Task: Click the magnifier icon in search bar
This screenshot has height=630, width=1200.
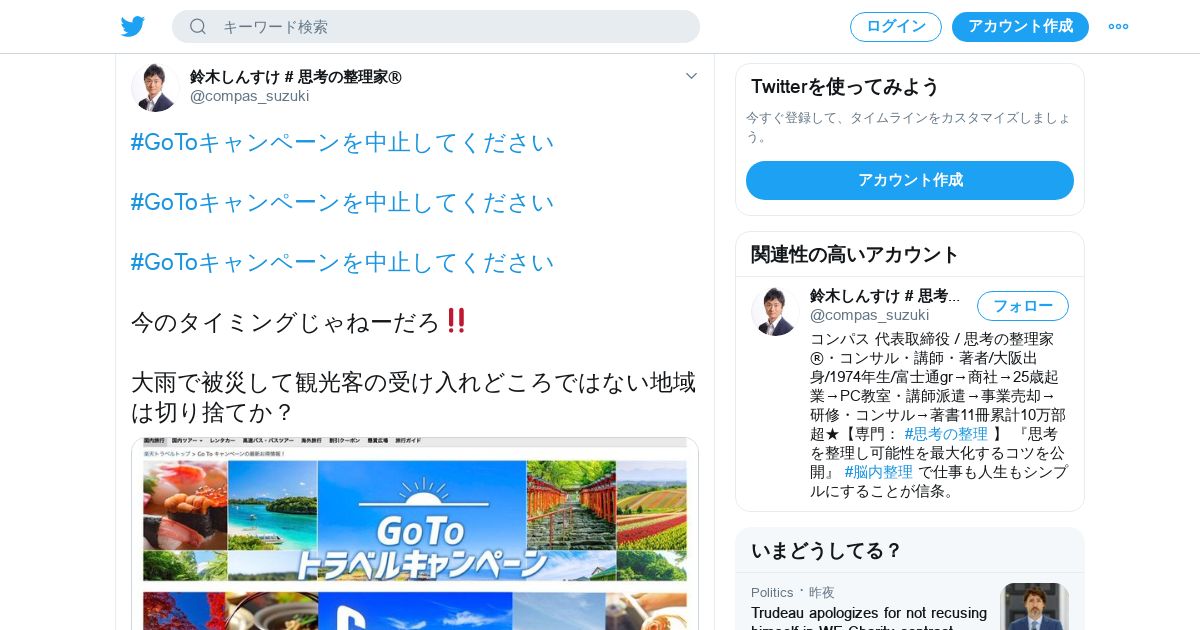Action: pos(198,26)
